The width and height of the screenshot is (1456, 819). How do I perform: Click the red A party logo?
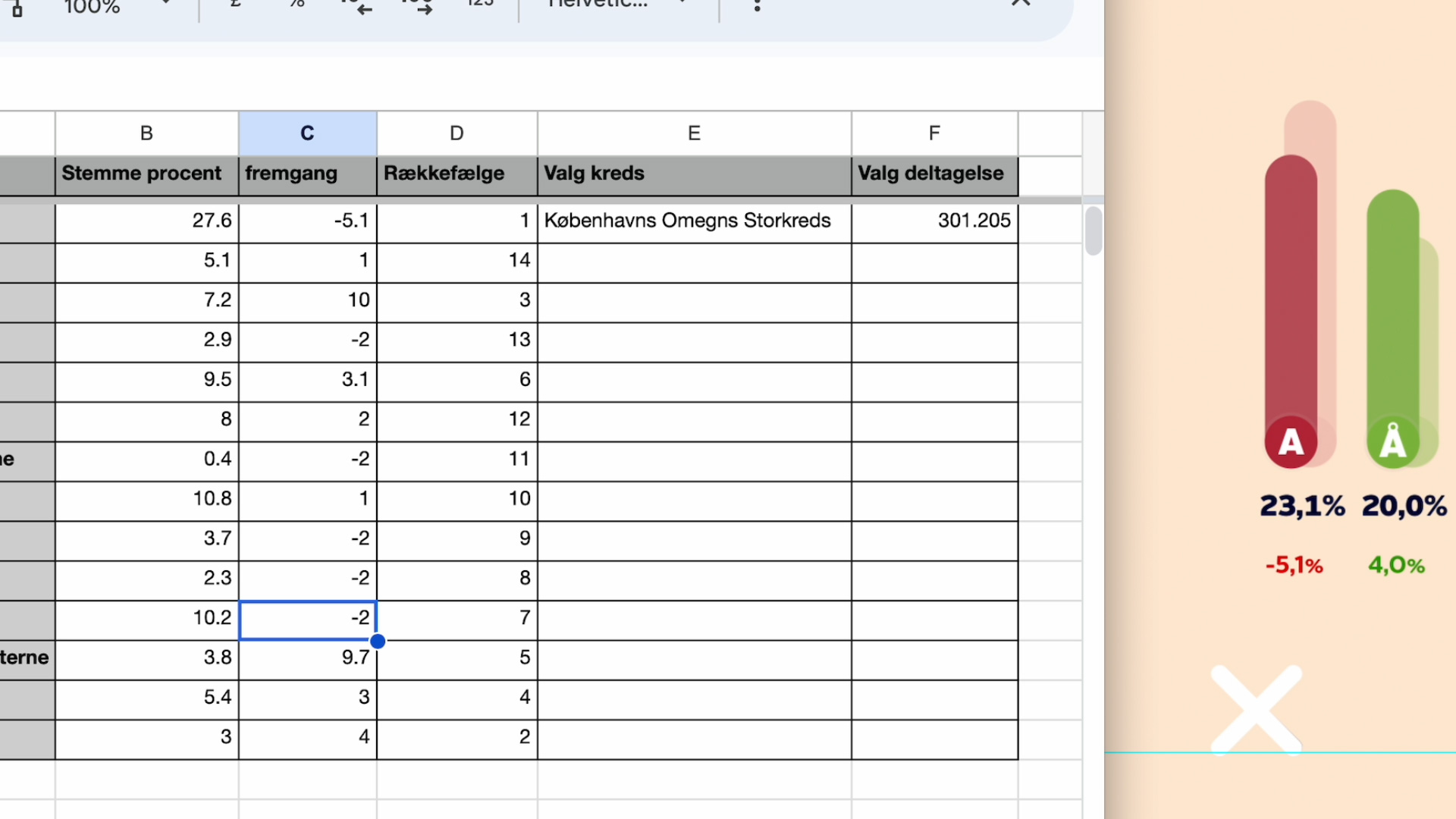pos(1291,441)
